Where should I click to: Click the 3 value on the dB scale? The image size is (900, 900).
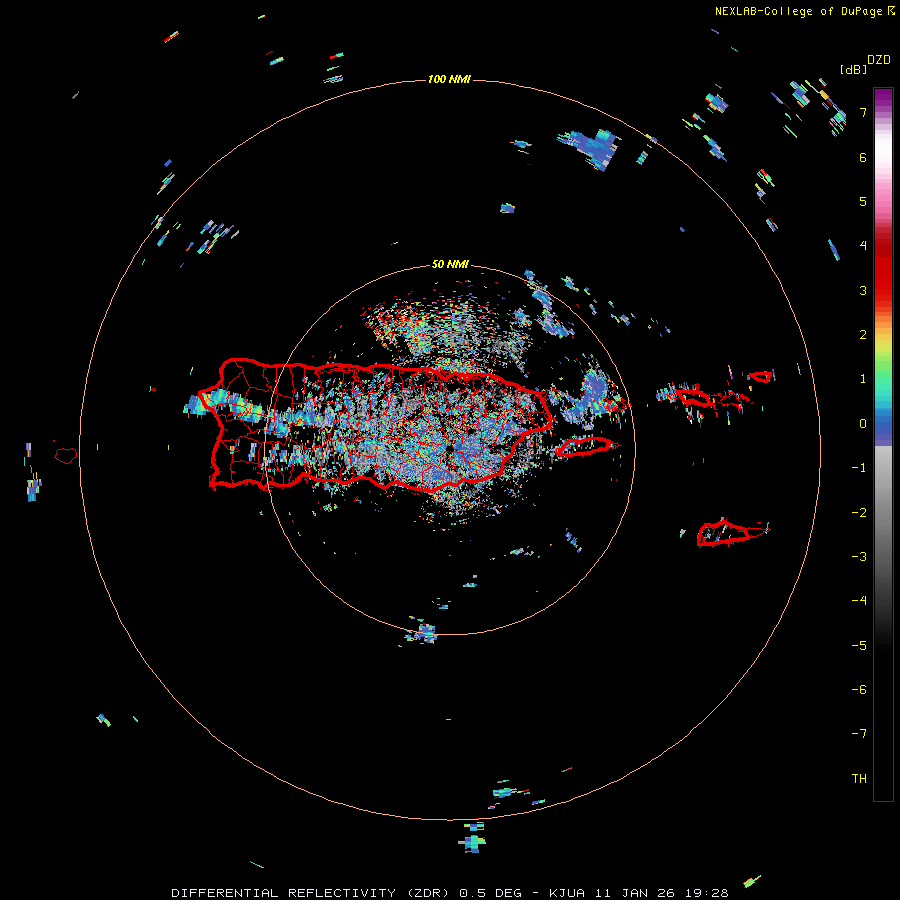pos(863,290)
